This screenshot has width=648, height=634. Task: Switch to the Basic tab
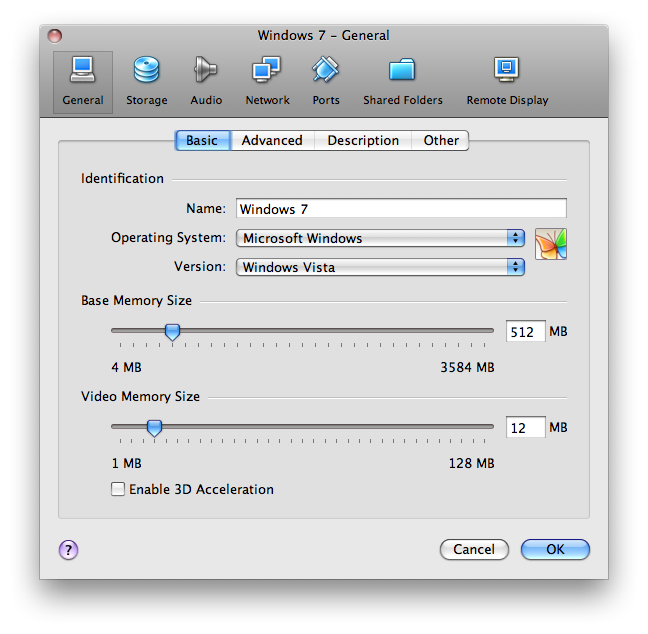coord(202,141)
